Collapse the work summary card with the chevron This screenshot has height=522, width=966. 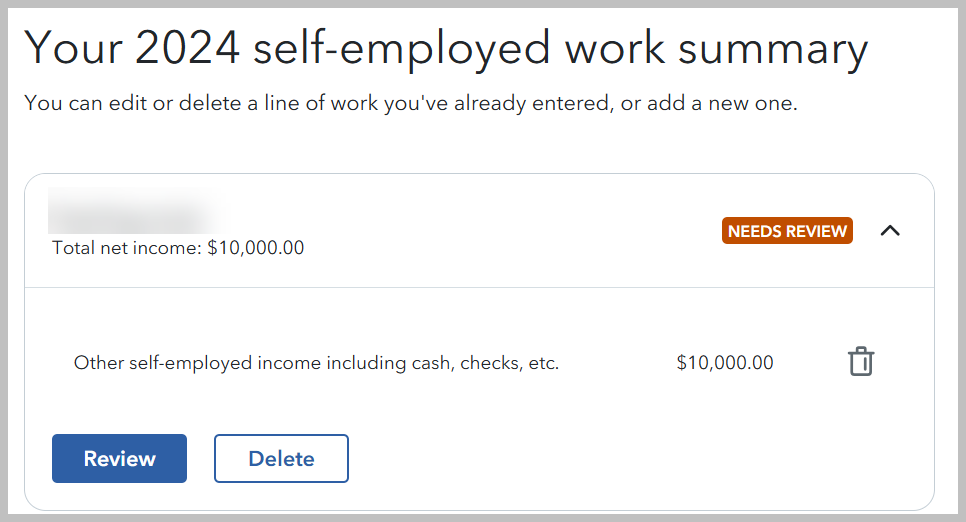890,231
